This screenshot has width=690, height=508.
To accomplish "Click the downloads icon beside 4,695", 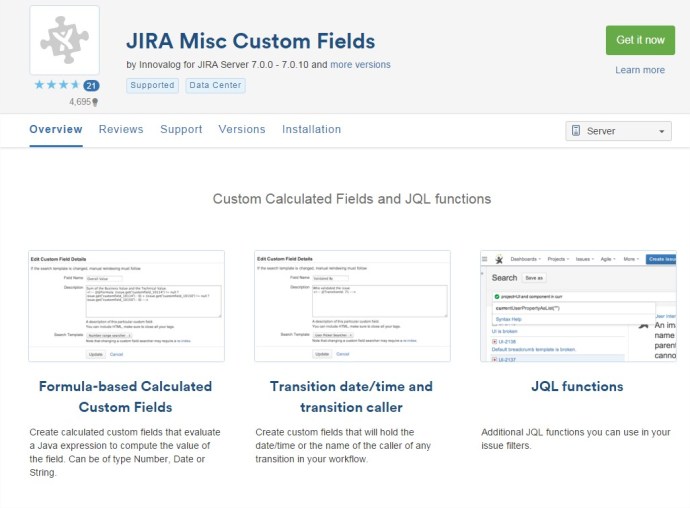I will (x=95, y=102).
